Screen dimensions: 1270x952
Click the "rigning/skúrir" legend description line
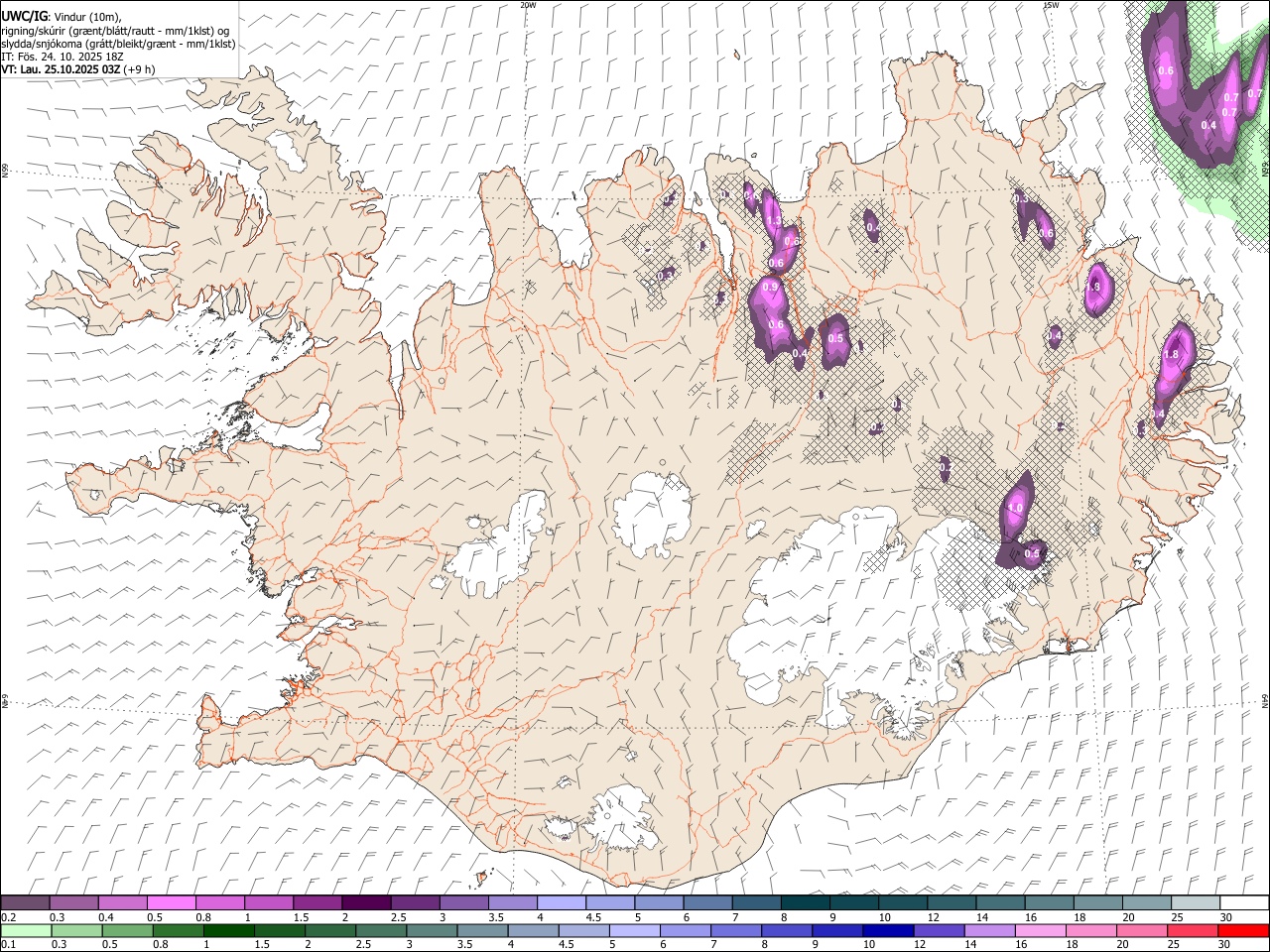[115, 30]
